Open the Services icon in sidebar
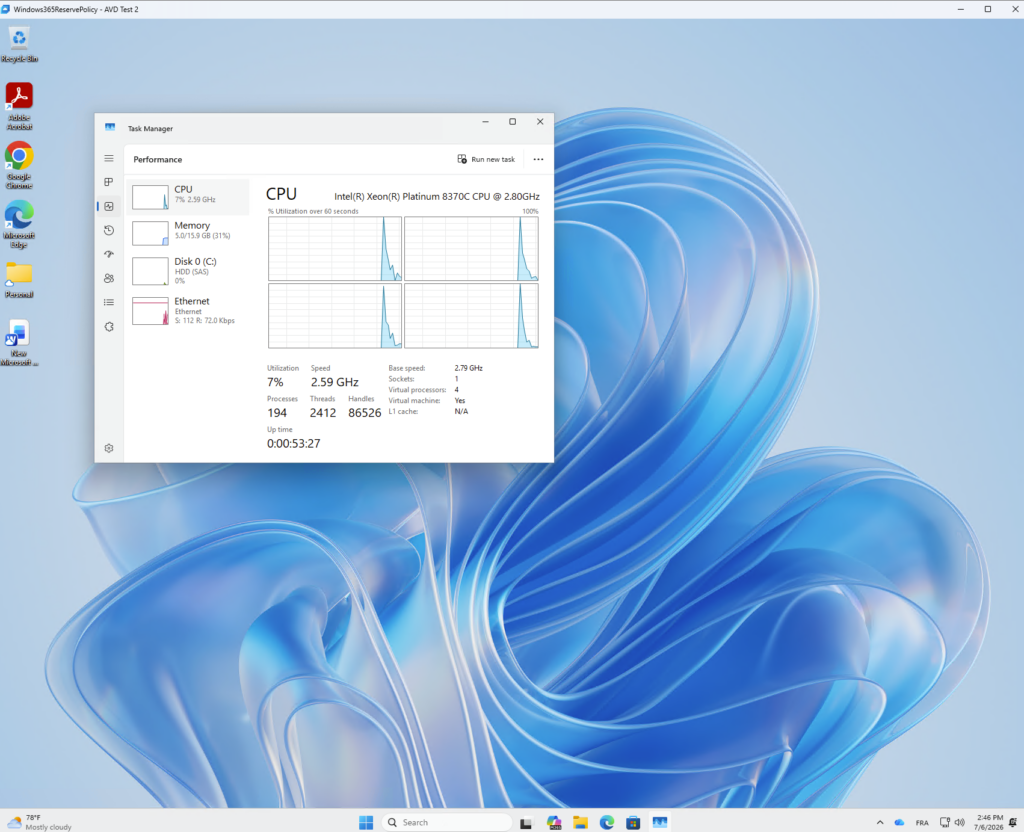The image size is (1024, 832). click(x=109, y=327)
